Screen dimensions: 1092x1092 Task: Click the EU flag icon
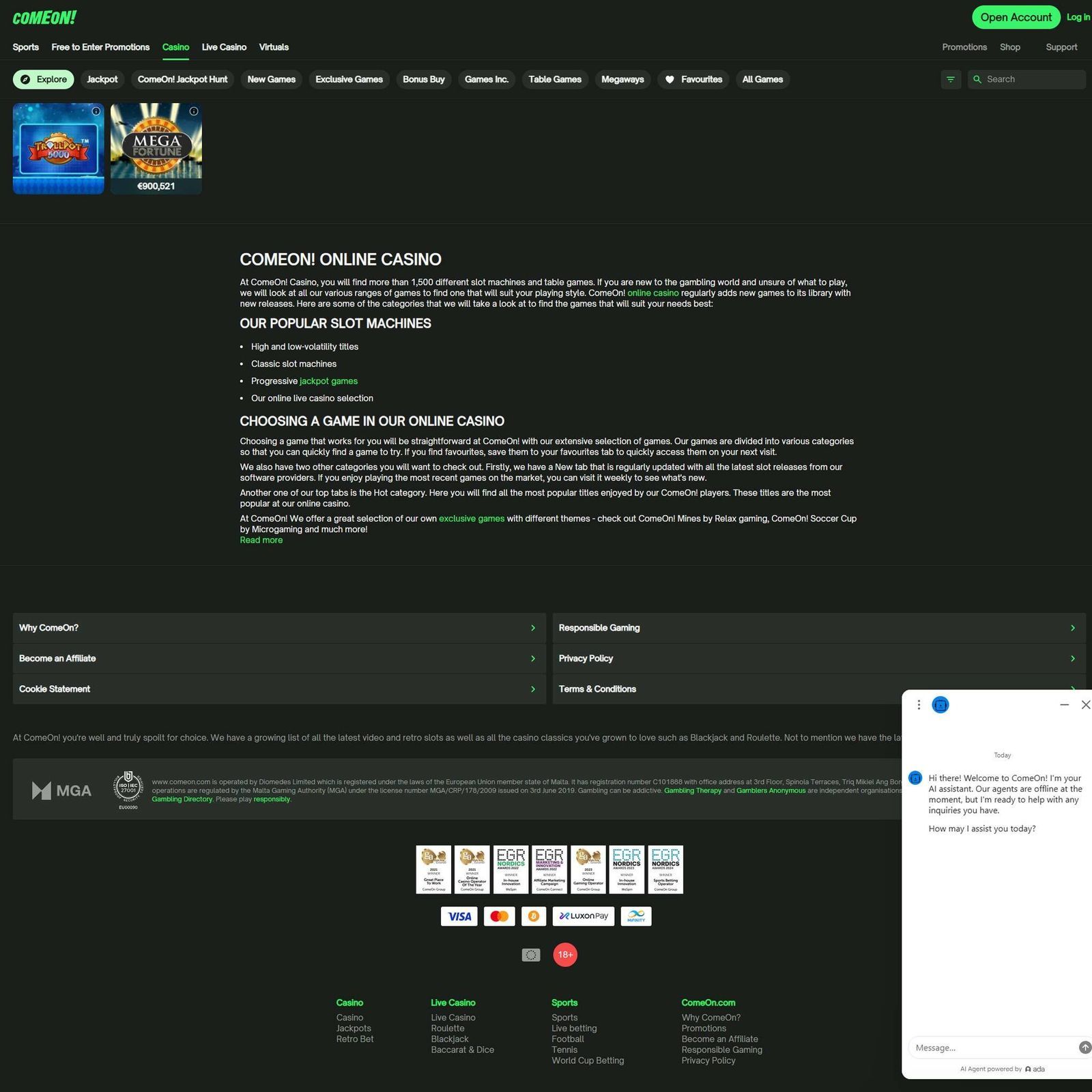pos(531,955)
